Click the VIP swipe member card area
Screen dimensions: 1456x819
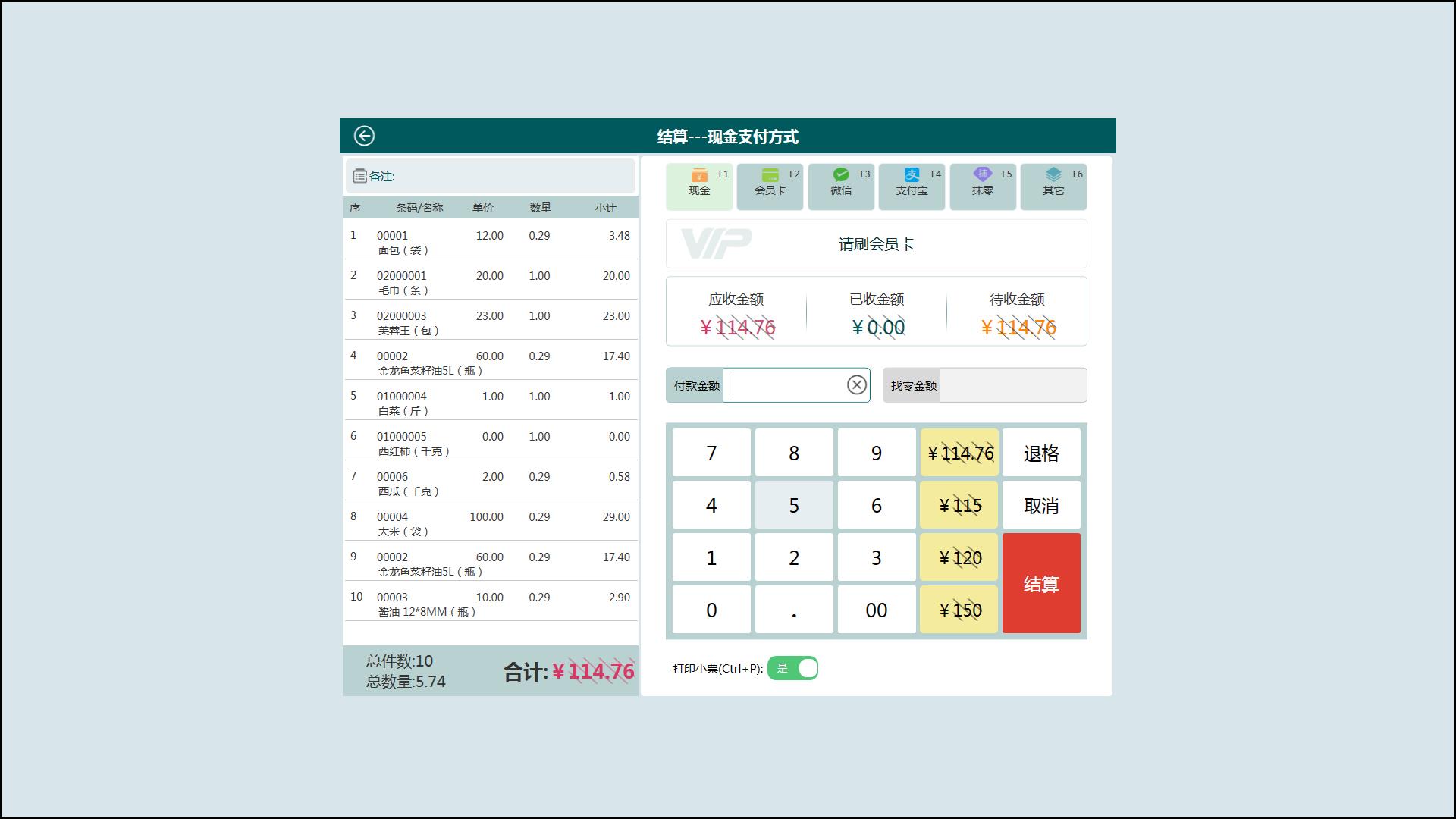click(x=876, y=244)
